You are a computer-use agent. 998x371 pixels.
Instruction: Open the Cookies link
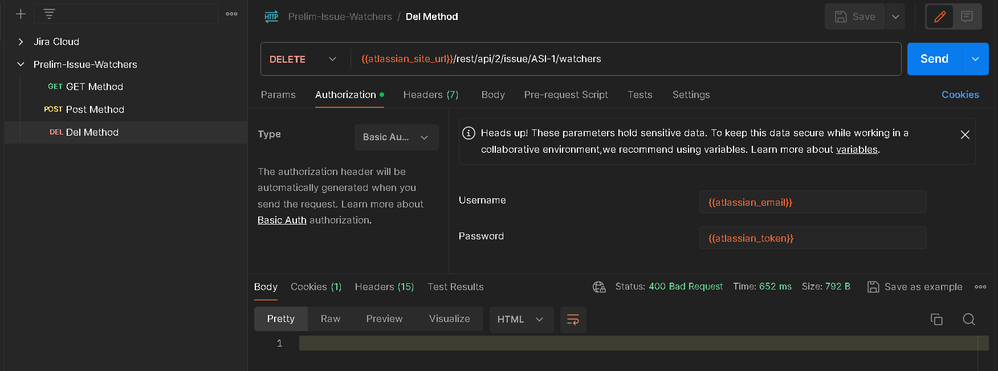(x=960, y=95)
